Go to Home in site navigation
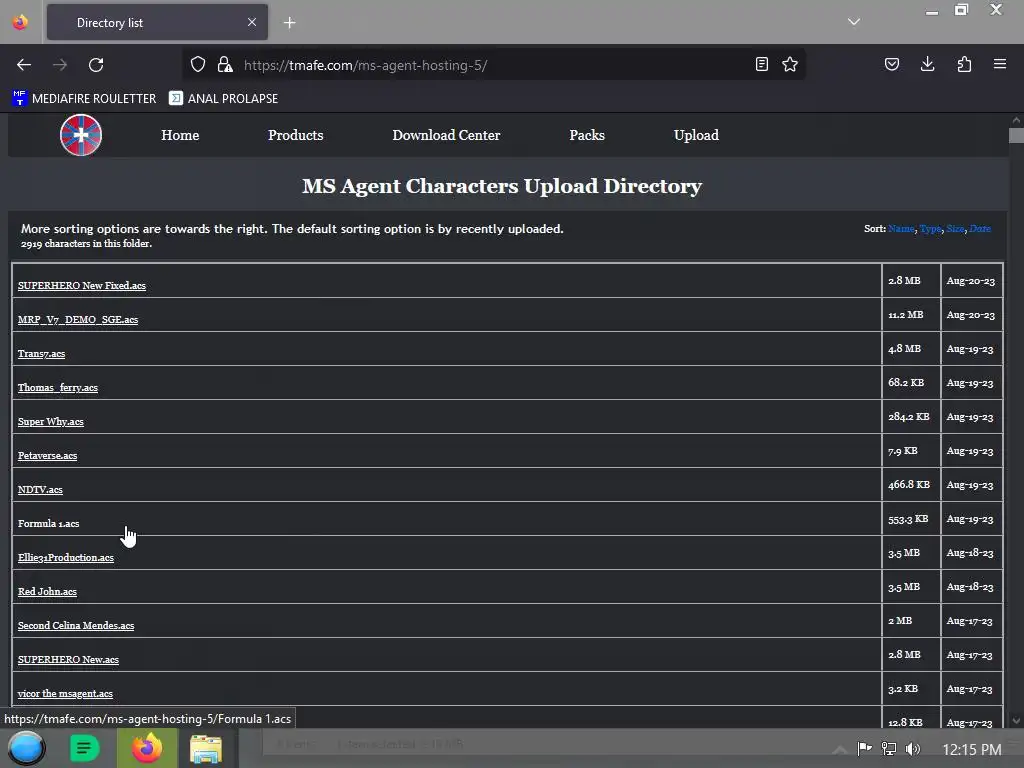 [x=180, y=135]
